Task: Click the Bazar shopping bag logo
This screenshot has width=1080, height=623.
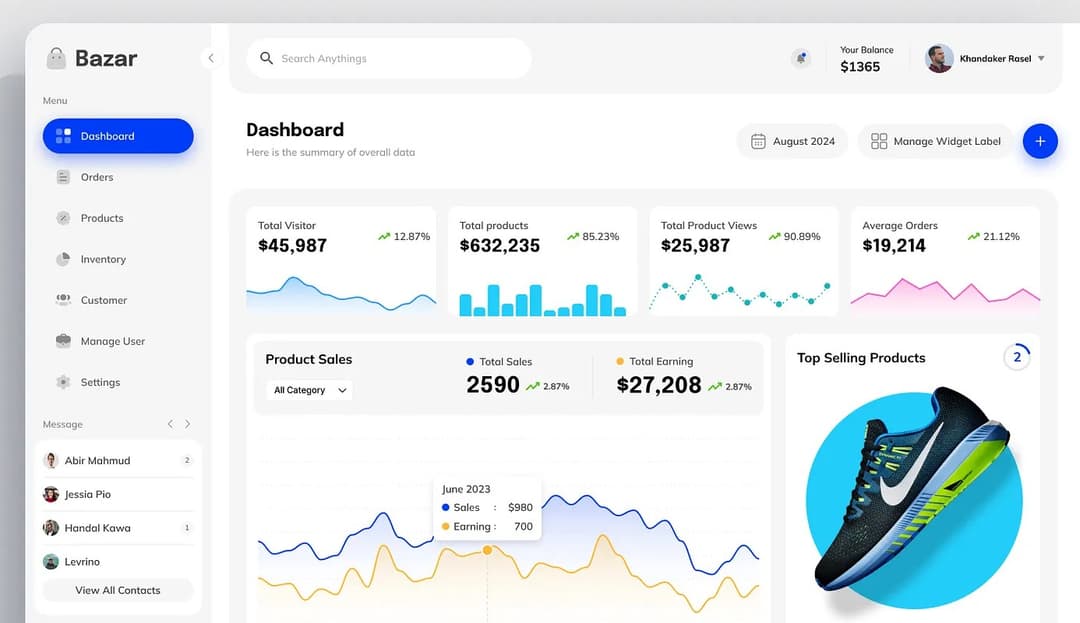Action: (x=56, y=58)
